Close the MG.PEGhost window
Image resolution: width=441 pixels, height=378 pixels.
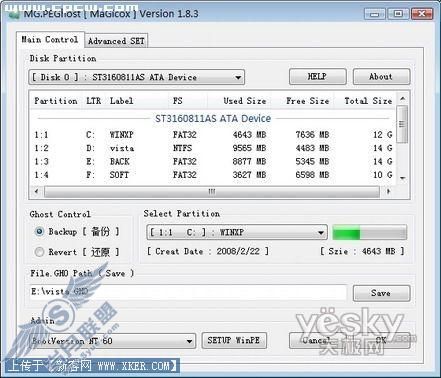(422, 14)
